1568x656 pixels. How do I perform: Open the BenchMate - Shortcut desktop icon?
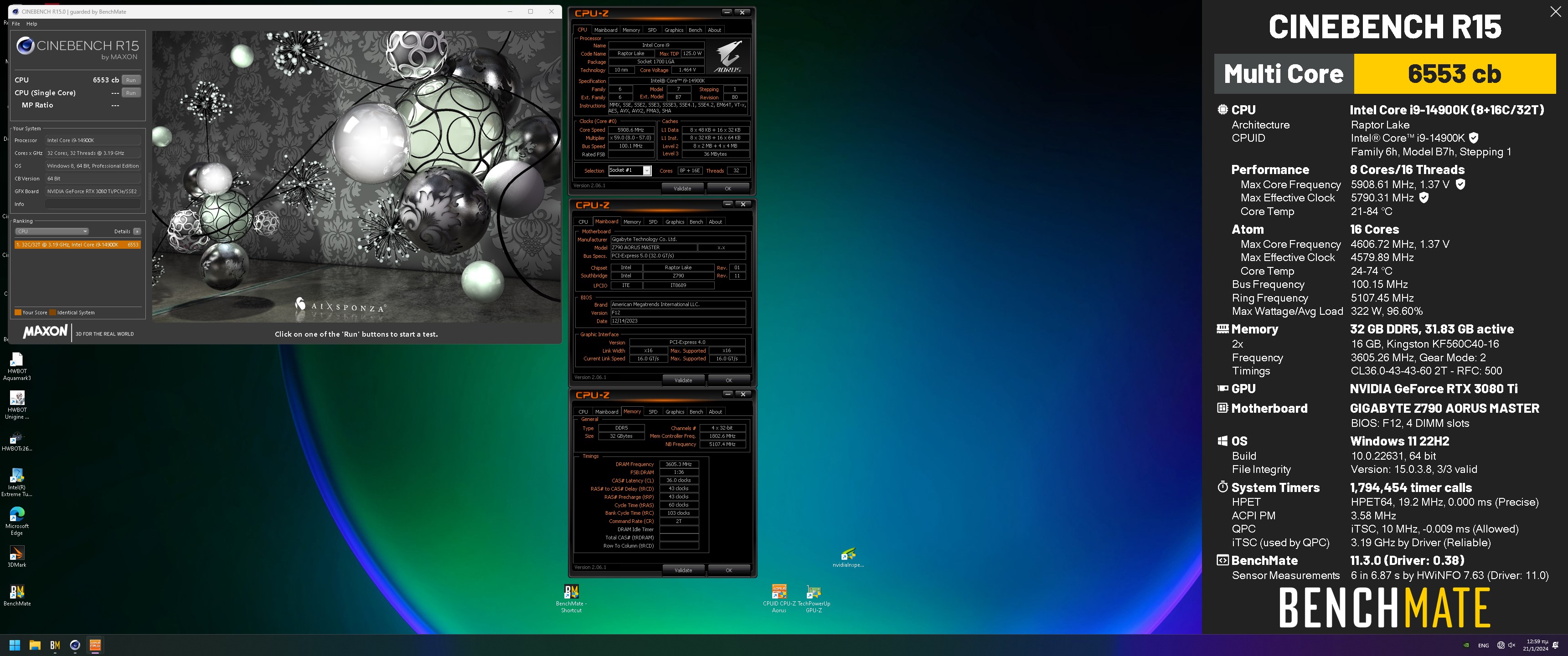(x=571, y=599)
